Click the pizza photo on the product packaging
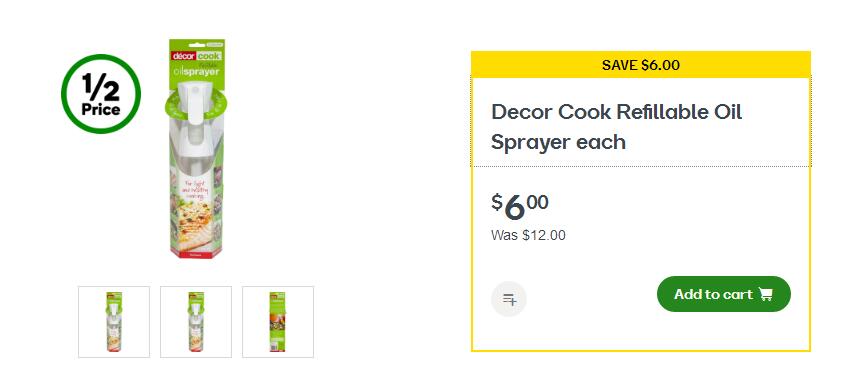The height and width of the screenshot is (377, 855). [x=196, y=221]
